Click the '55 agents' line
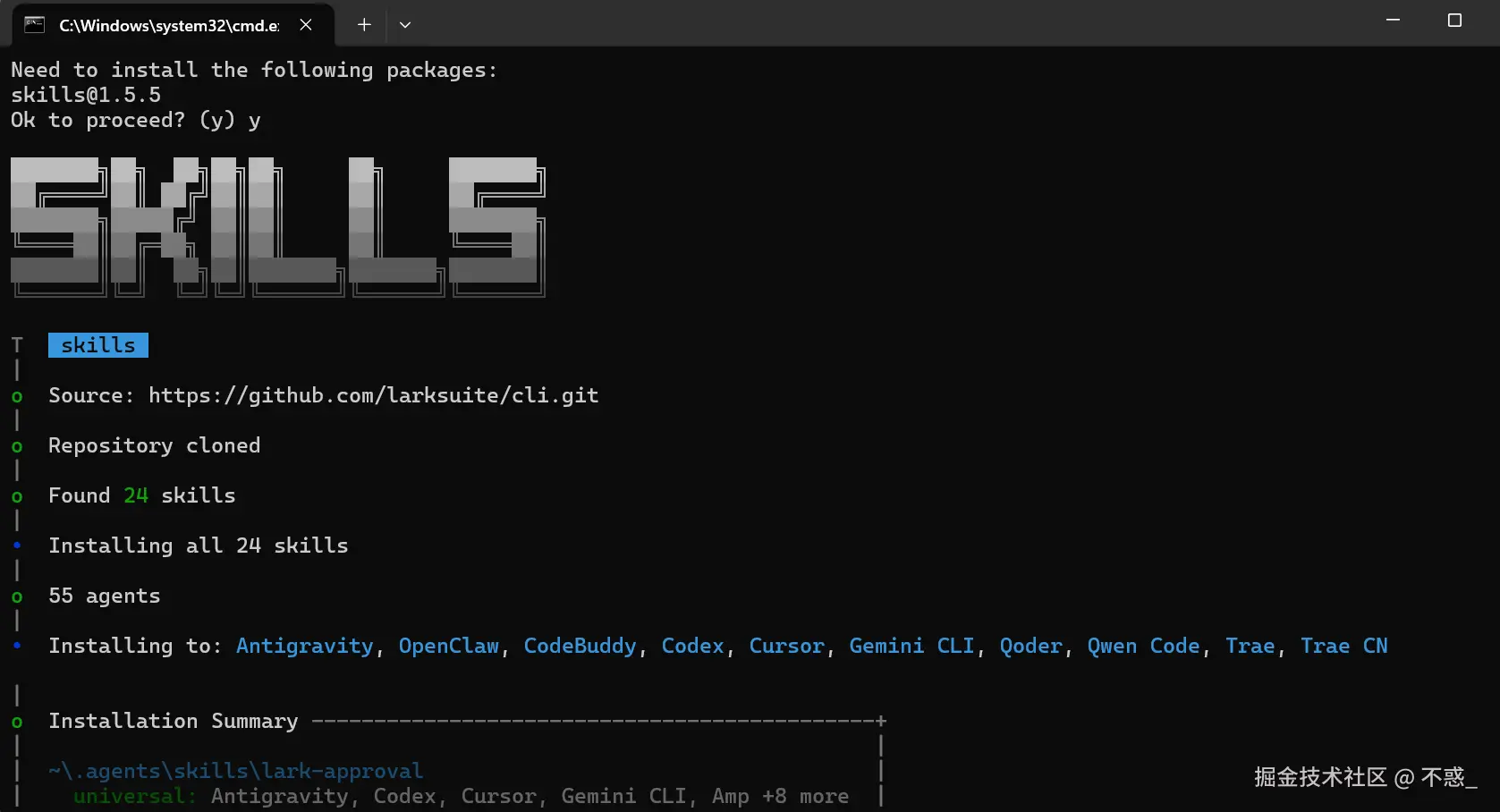1500x812 pixels. click(x=105, y=596)
